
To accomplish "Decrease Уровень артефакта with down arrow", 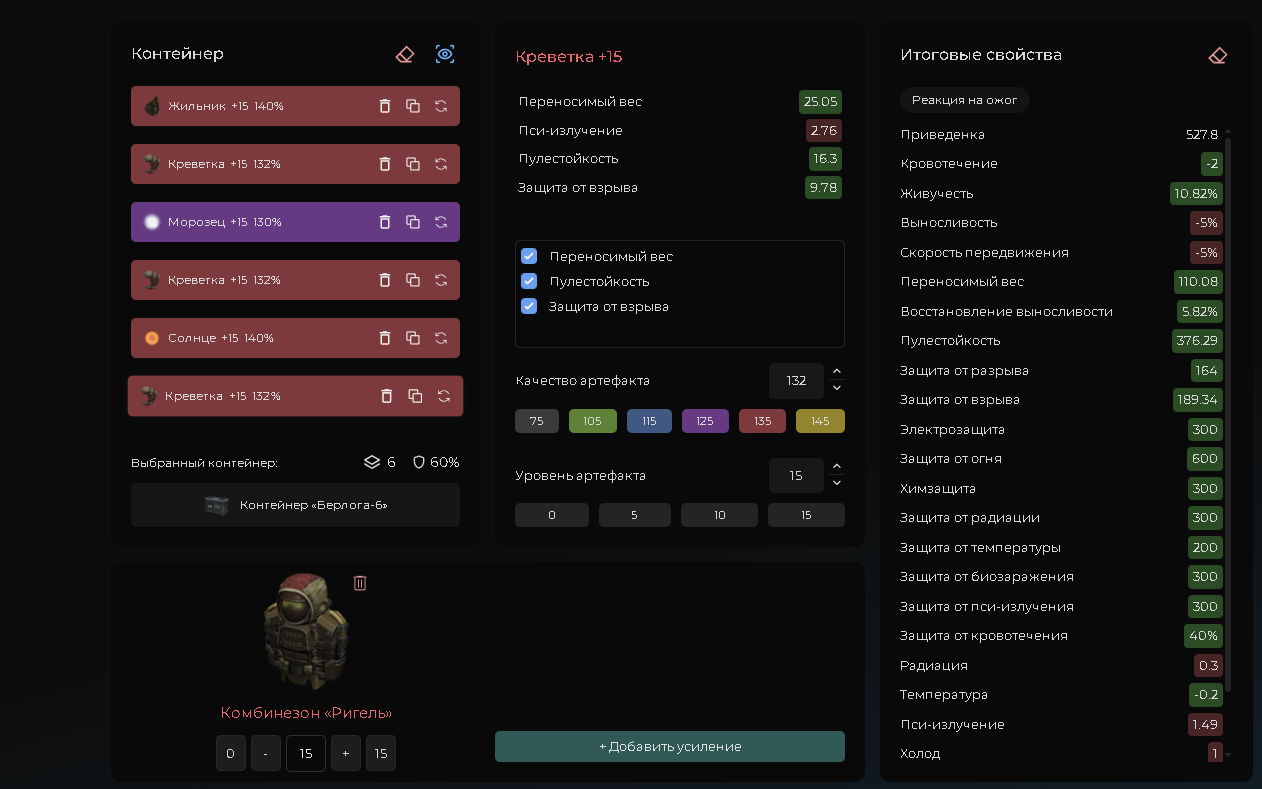I will [837, 483].
